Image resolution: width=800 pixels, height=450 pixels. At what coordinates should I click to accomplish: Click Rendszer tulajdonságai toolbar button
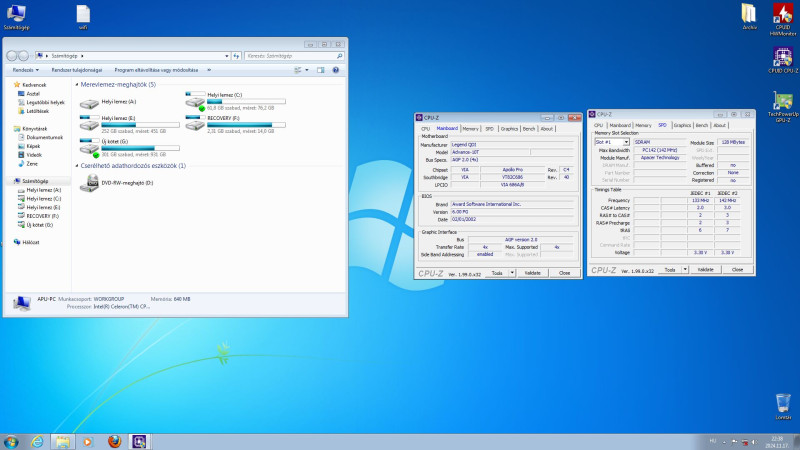(x=77, y=70)
